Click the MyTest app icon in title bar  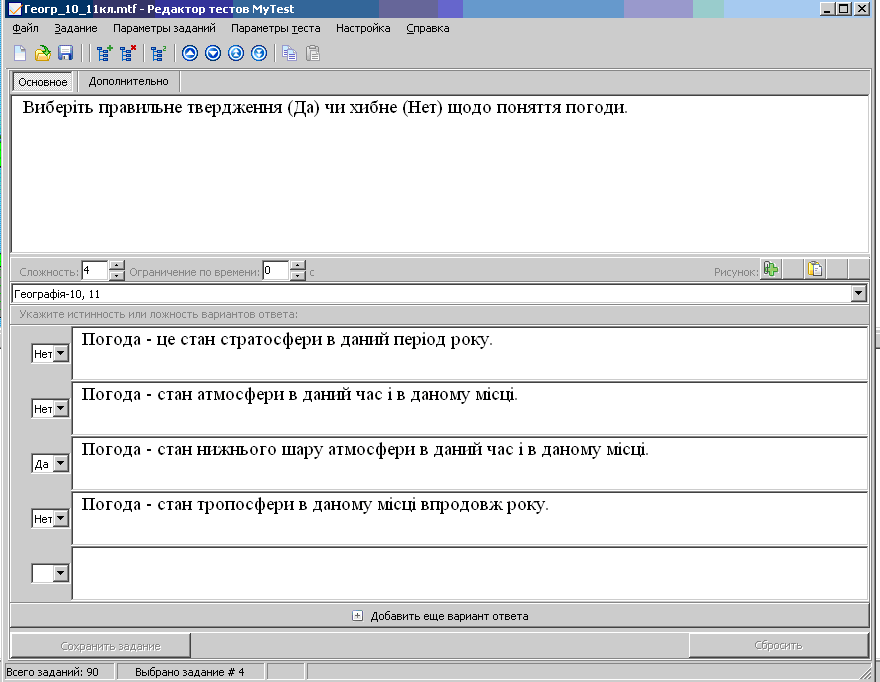click(x=15, y=9)
